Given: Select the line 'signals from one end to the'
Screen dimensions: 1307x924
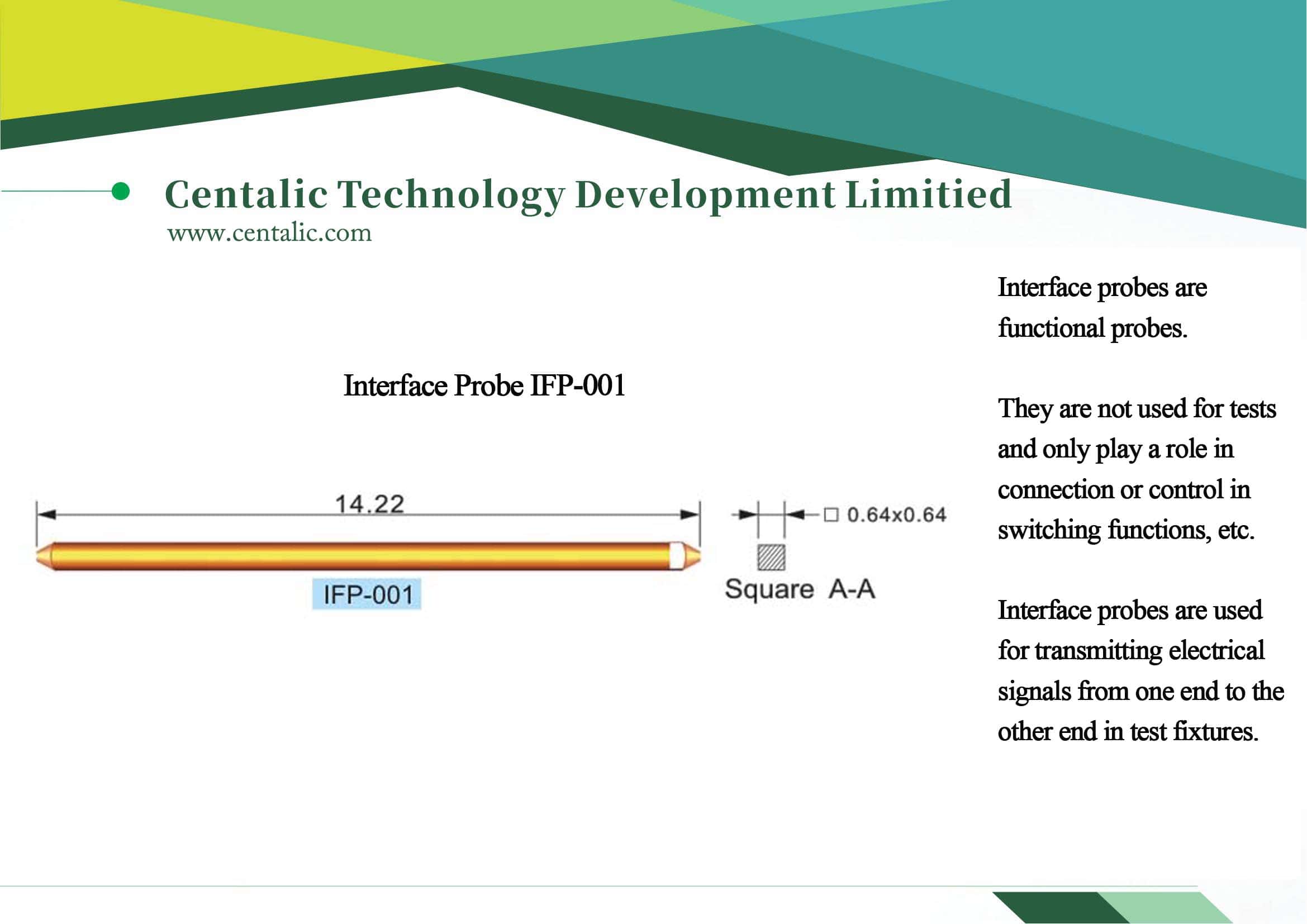Looking at the screenshot, I should tap(1141, 691).
